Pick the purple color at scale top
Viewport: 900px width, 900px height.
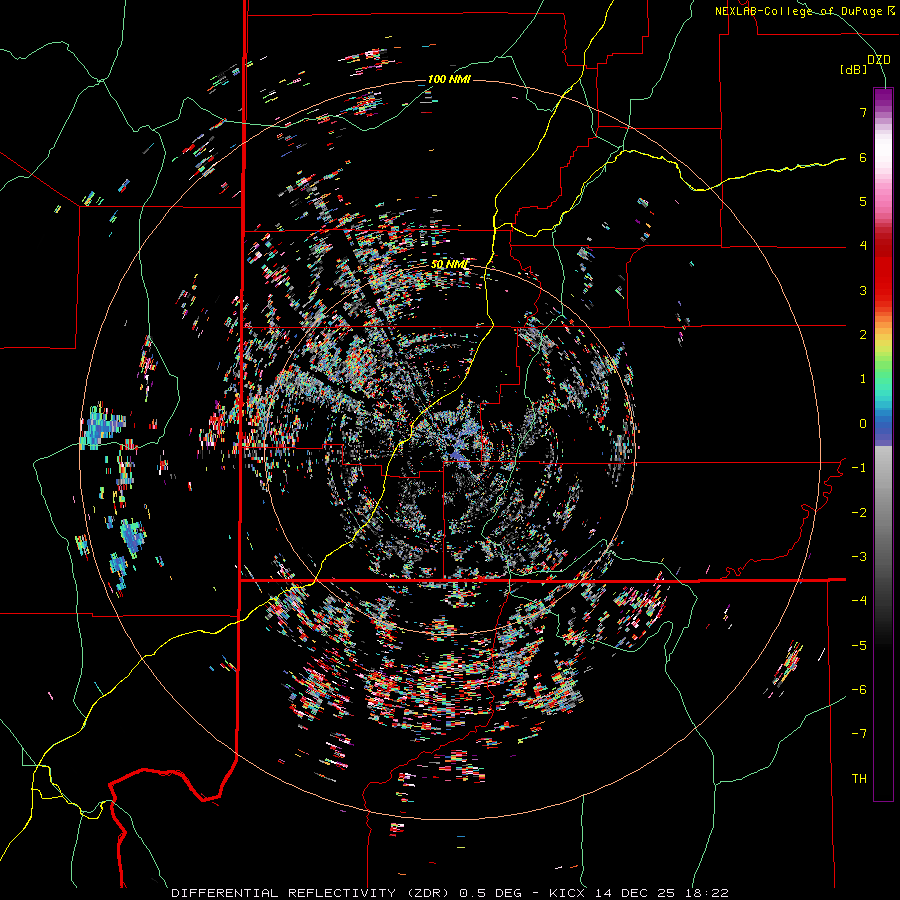coord(883,95)
